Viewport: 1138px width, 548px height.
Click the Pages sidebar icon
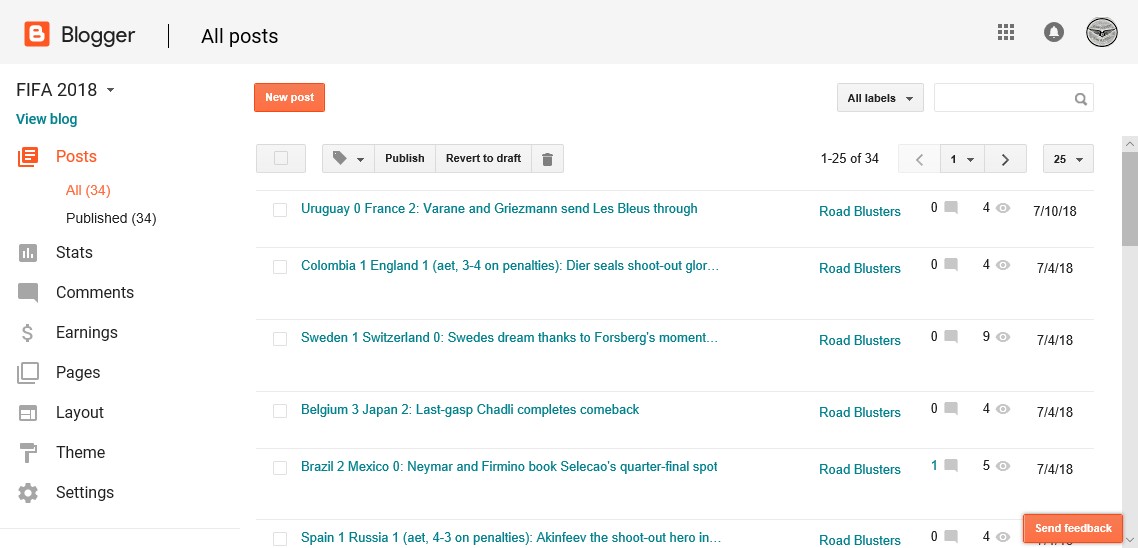(28, 373)
